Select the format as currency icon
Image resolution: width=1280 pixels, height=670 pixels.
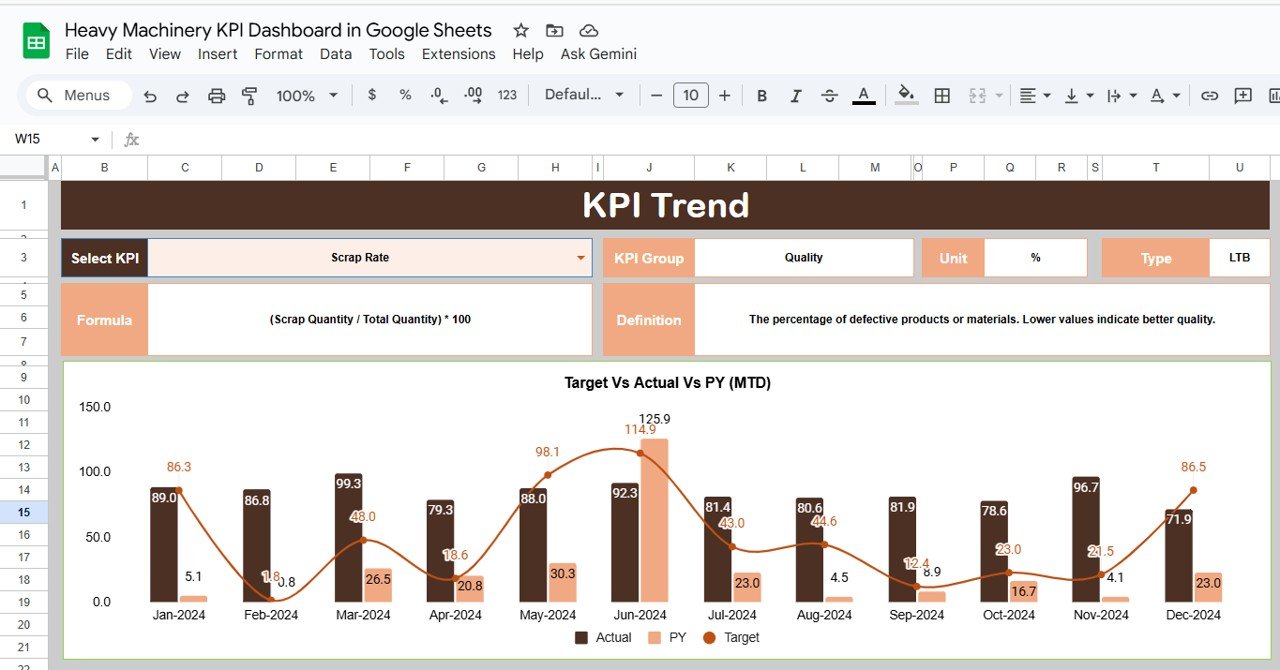point(371,95)
